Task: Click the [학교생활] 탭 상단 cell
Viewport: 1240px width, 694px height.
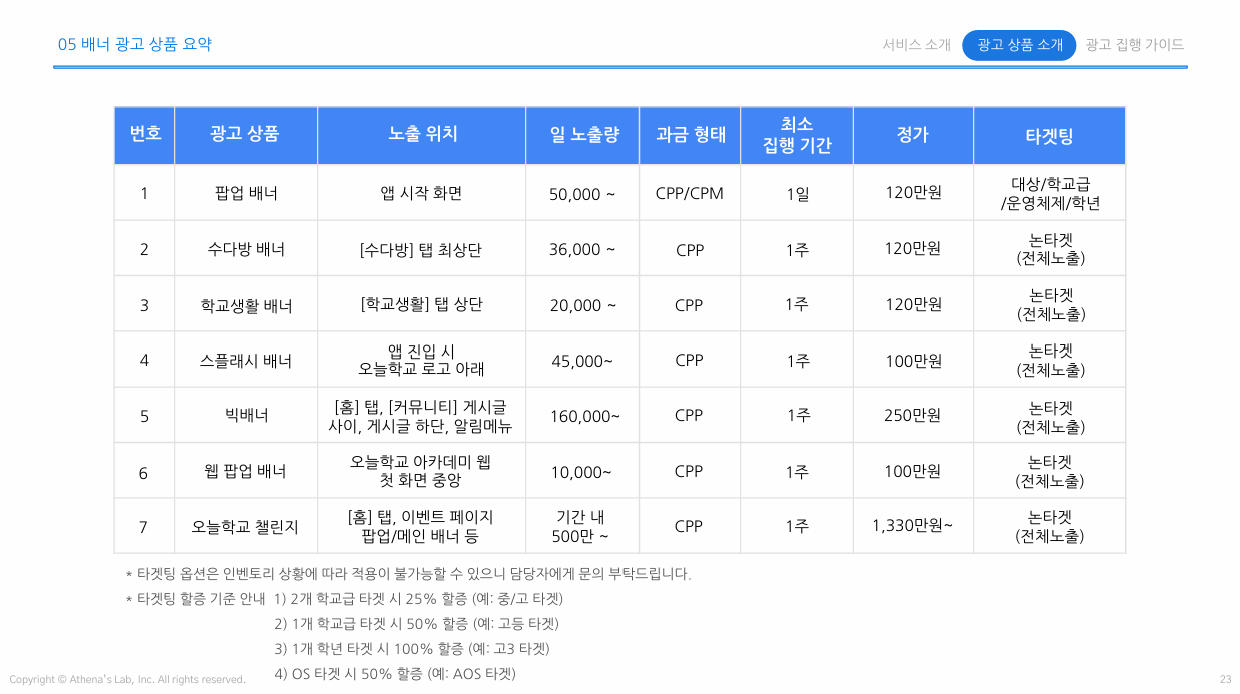Action: point(422,305)
